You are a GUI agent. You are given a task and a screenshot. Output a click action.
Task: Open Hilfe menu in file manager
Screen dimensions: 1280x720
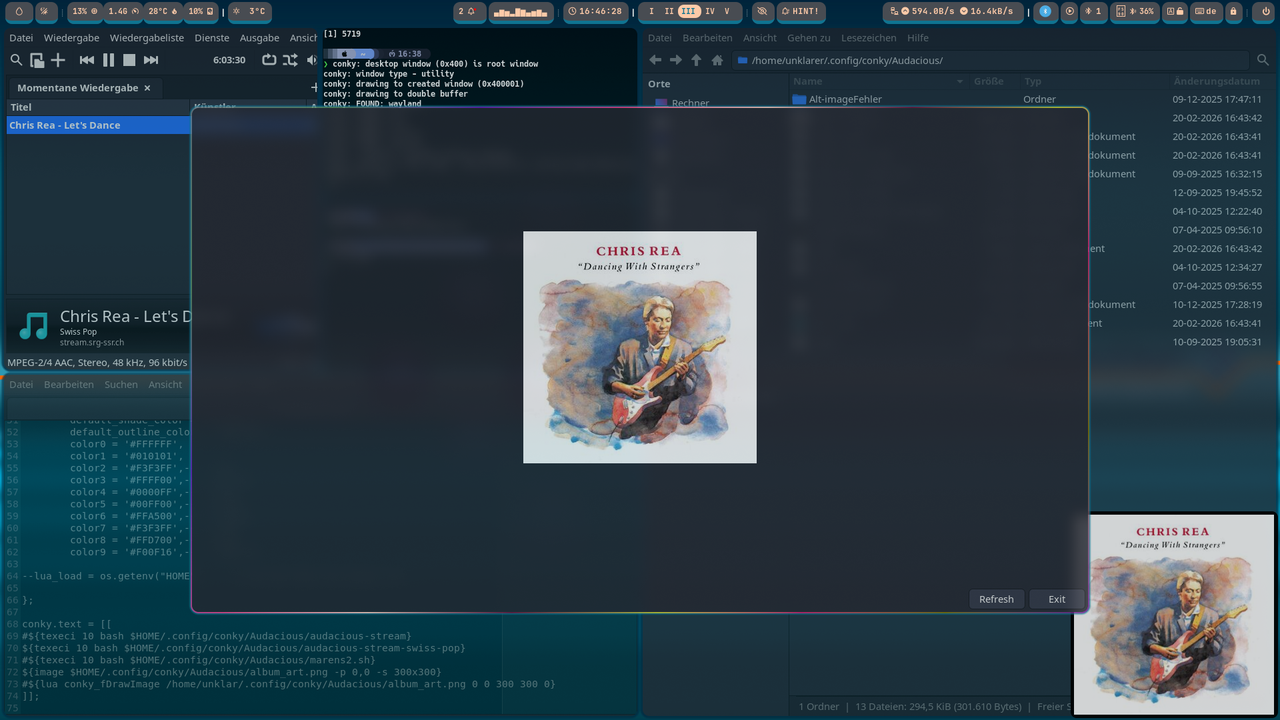point(918,38)
